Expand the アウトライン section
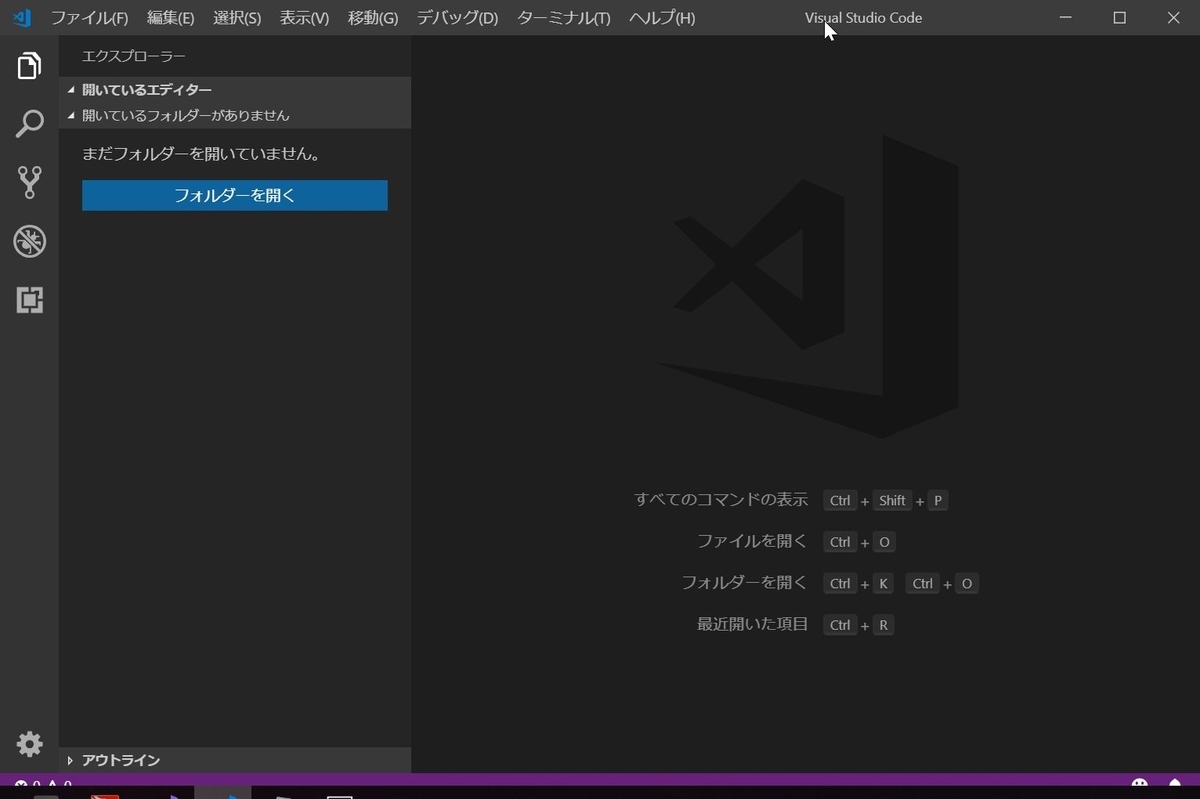The image size is (1200, 799). click(120, 760)
